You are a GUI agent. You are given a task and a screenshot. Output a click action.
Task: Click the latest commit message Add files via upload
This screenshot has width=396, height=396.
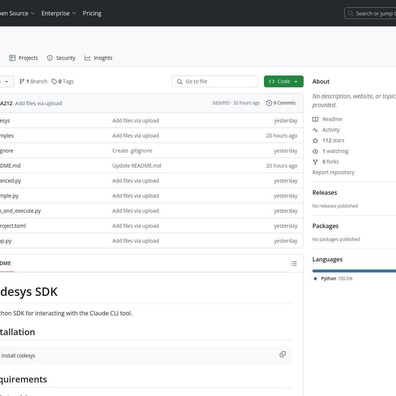(39, 103)
